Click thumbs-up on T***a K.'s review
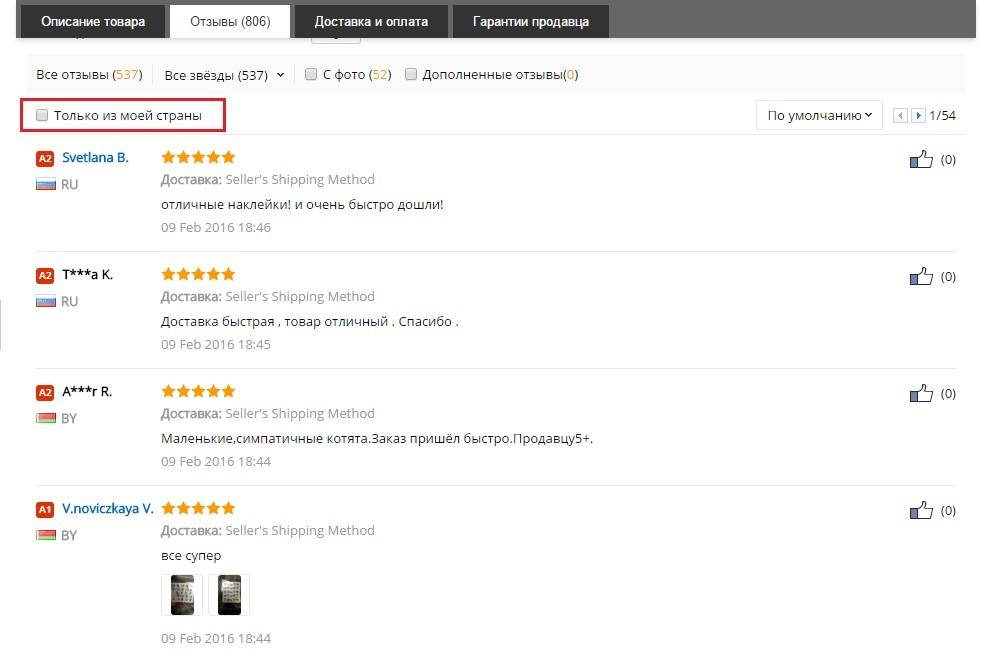The width and height of the screenshot is (981, 659). (x=921, y=276)
